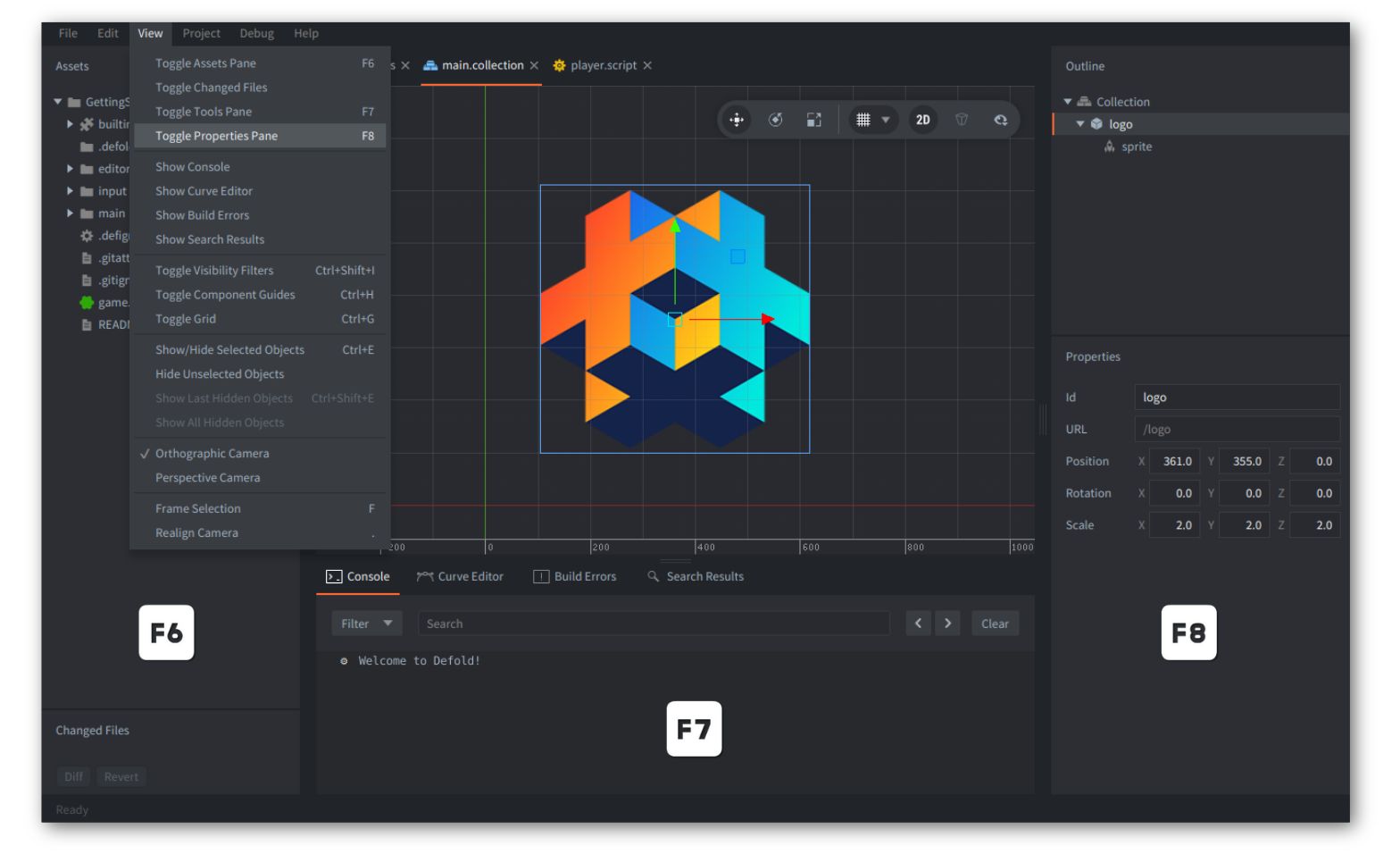The width and height of the screenshot is (1400, 854).
Task: Click the game.project green icon in Assets
Action: [87, 303]
